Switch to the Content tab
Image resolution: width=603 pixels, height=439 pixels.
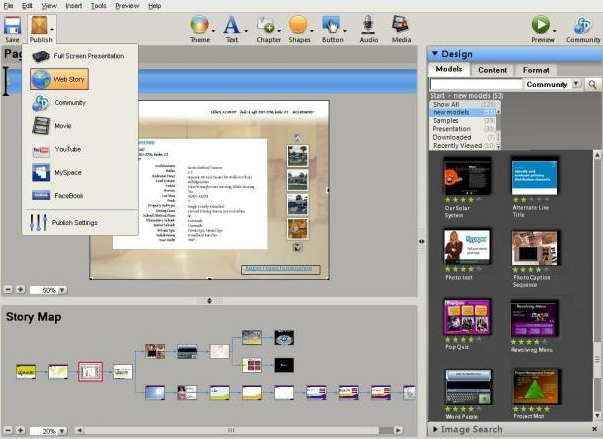(492, 70)
